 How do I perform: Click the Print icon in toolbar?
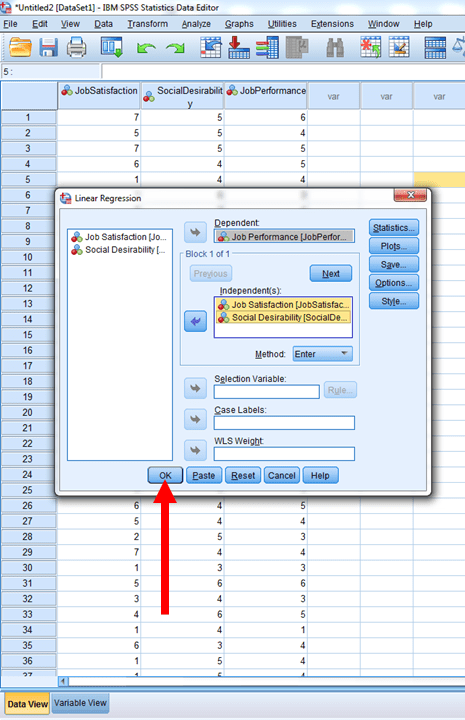pyautogui.click(x=76, y=47)
